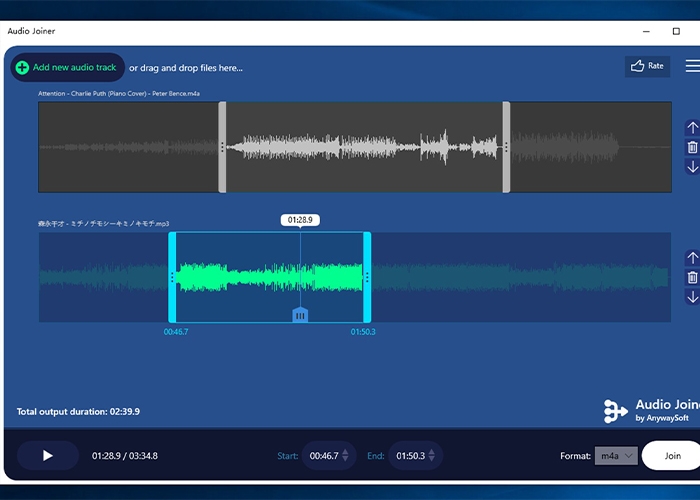
Task: Click the Audio Joiner logo icon
Action: (616, 411)
